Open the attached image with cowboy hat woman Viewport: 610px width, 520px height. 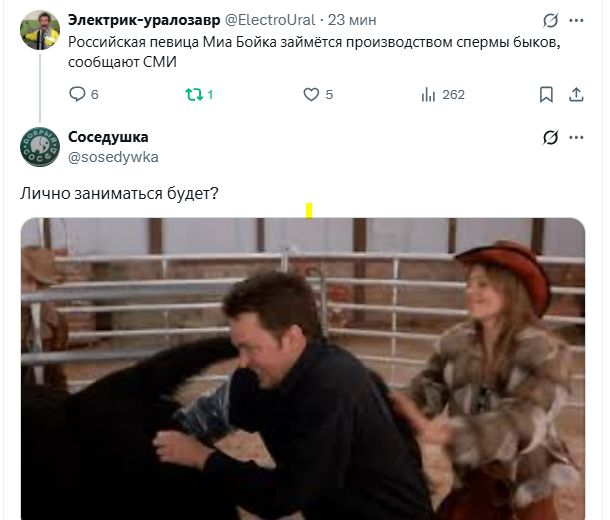tap(303, 369)
